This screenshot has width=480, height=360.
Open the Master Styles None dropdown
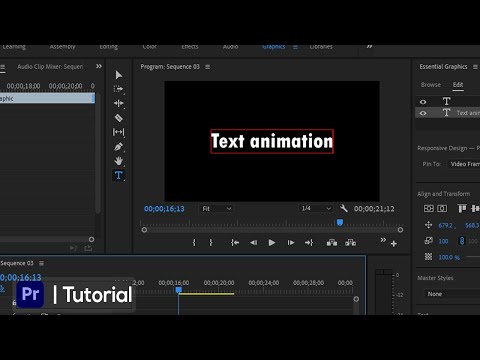(x=452, y=294)
